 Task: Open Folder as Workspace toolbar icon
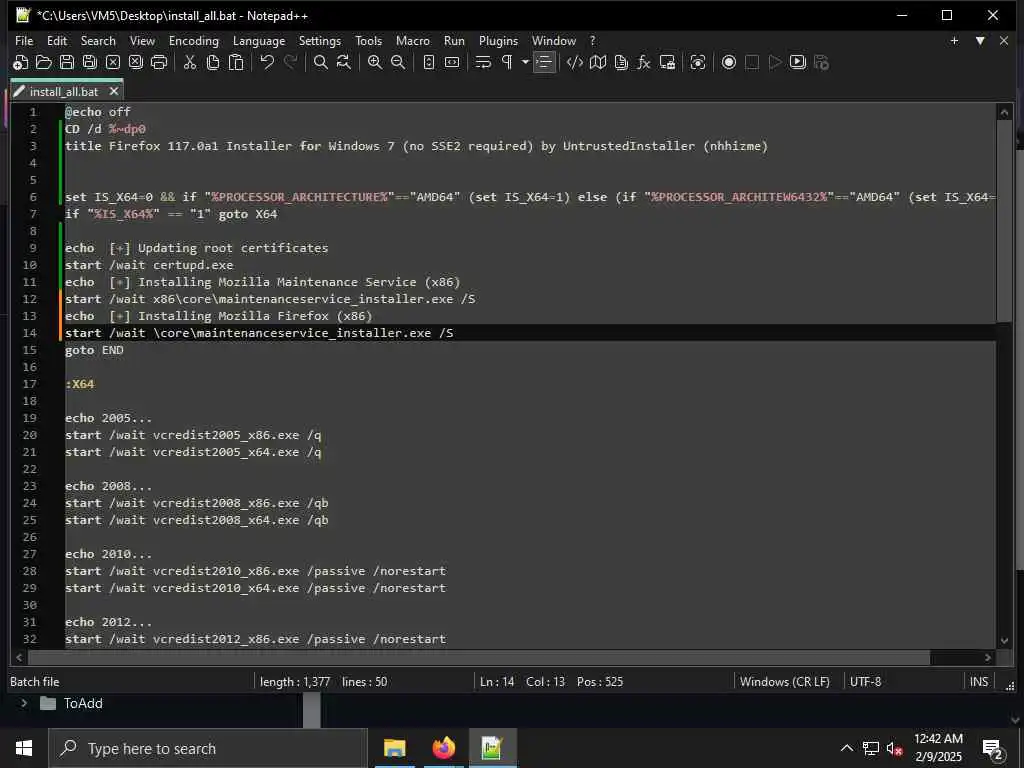click(x=667, y=63)
